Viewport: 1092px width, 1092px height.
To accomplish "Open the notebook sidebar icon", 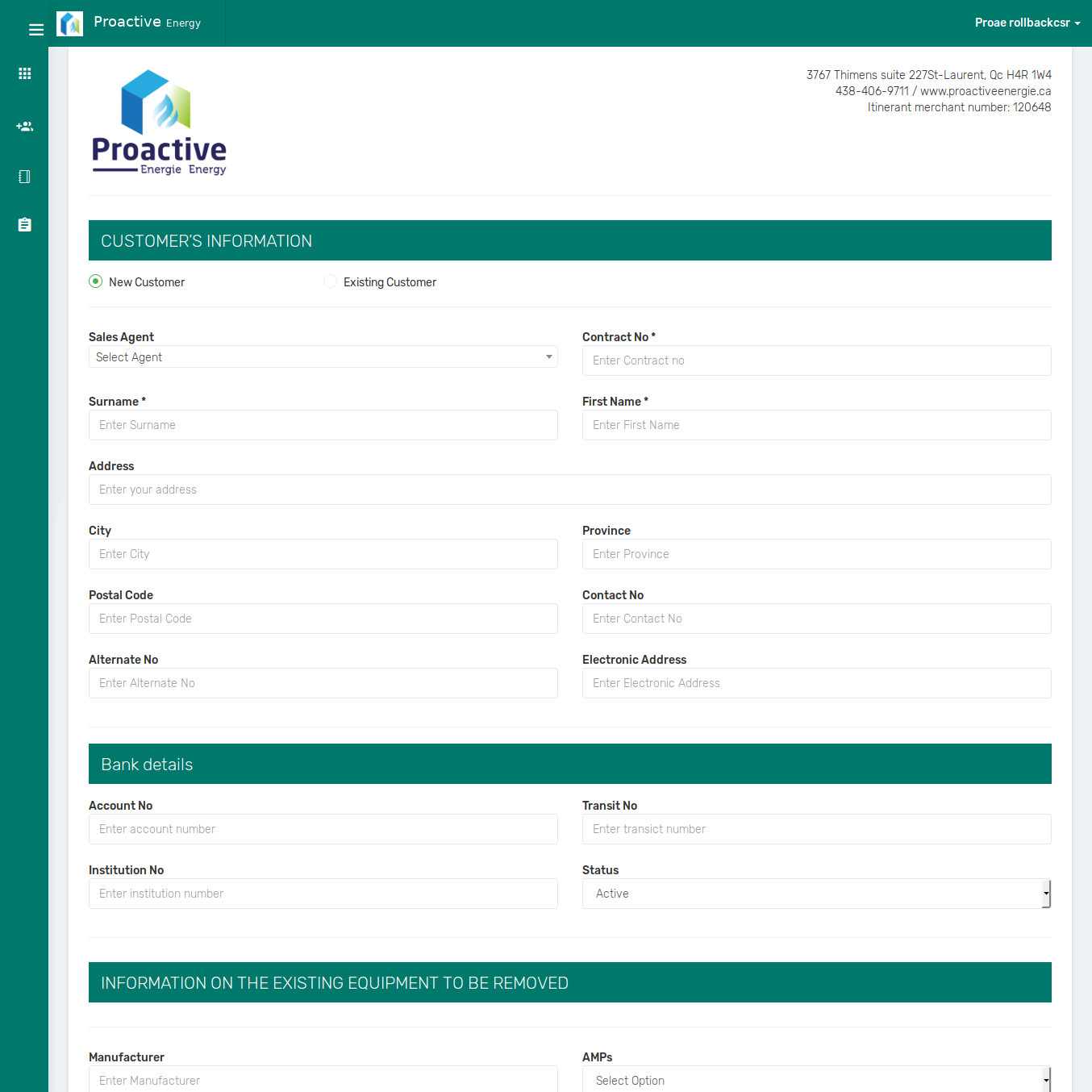I will [25, 177].
